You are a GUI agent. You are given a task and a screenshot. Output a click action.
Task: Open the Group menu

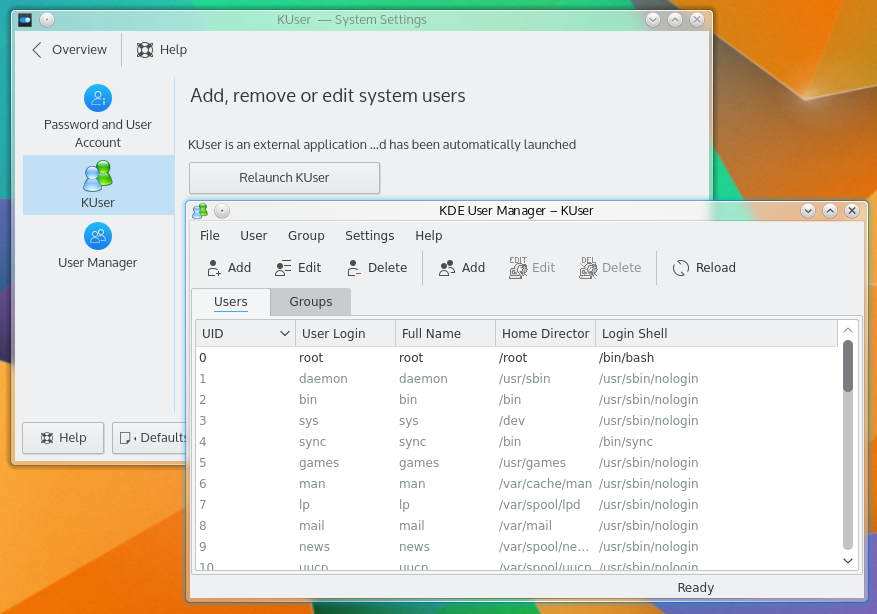[306, 236]
